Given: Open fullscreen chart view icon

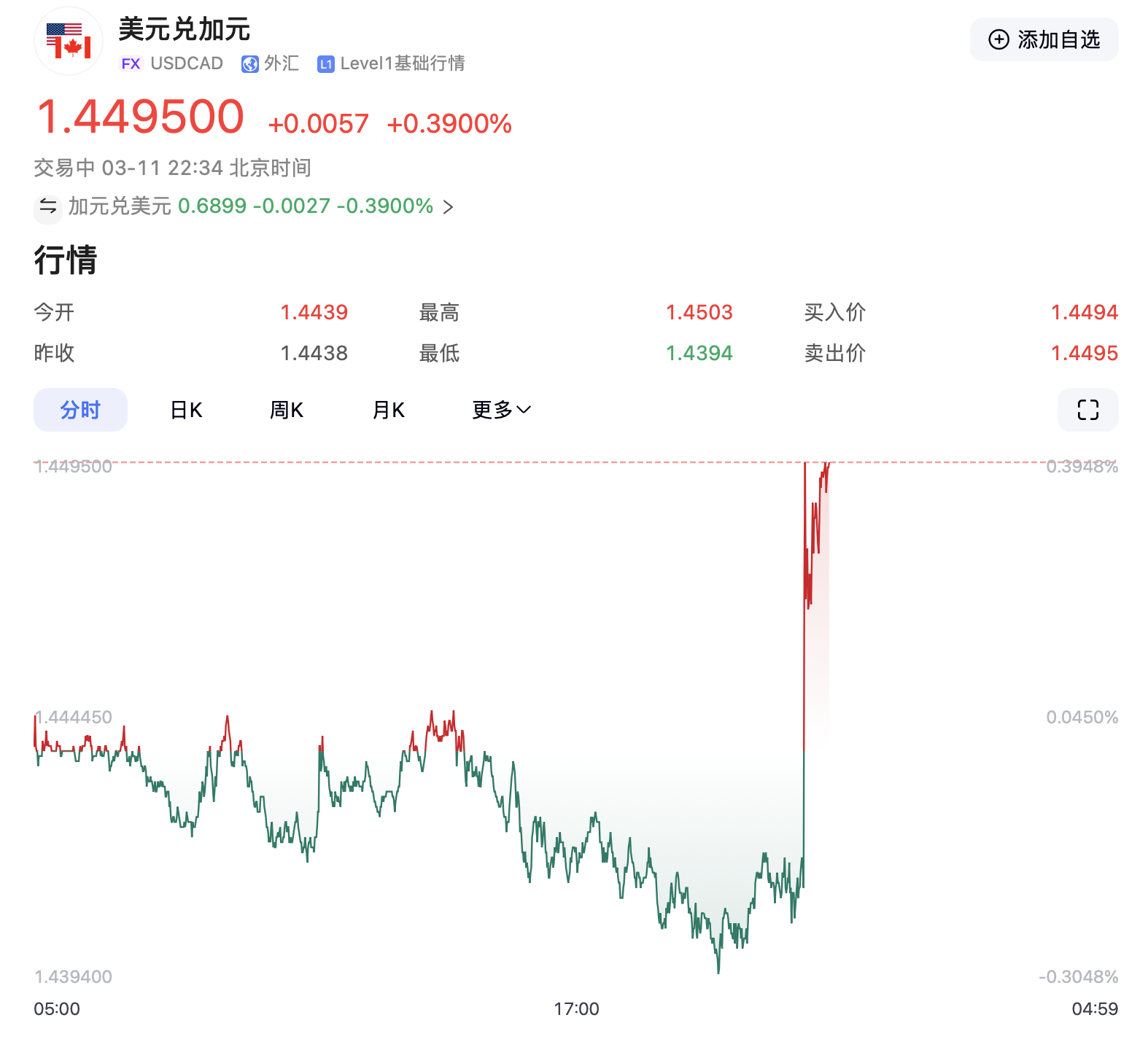Looking at the screenshot, I should coord(1087,410).
